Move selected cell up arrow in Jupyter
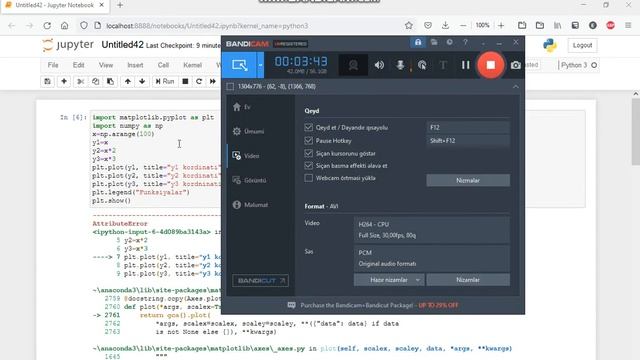The image size is (640, 360). (128, 81)
